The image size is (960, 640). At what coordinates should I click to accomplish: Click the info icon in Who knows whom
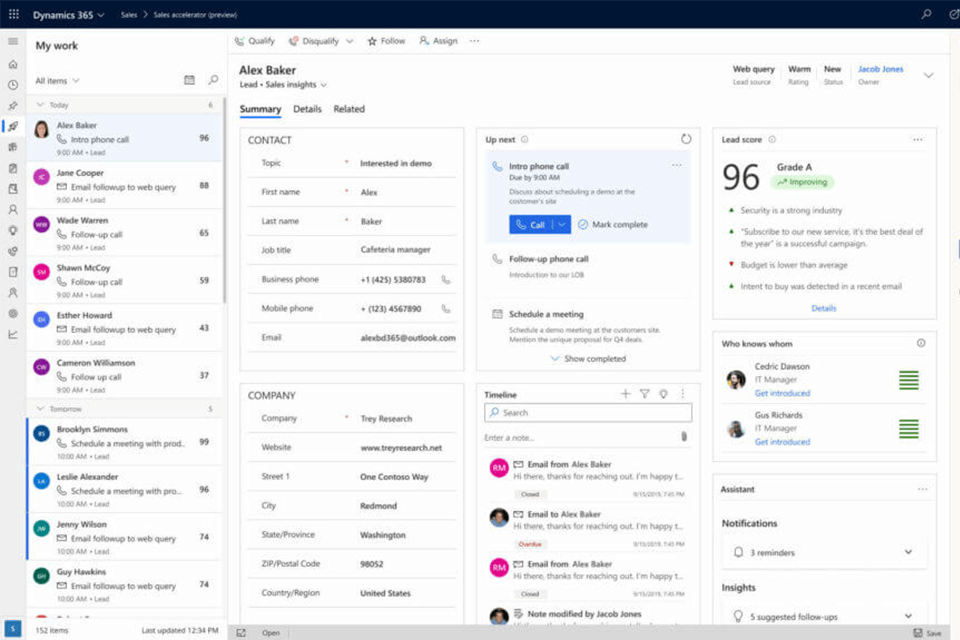click(921, 343)
